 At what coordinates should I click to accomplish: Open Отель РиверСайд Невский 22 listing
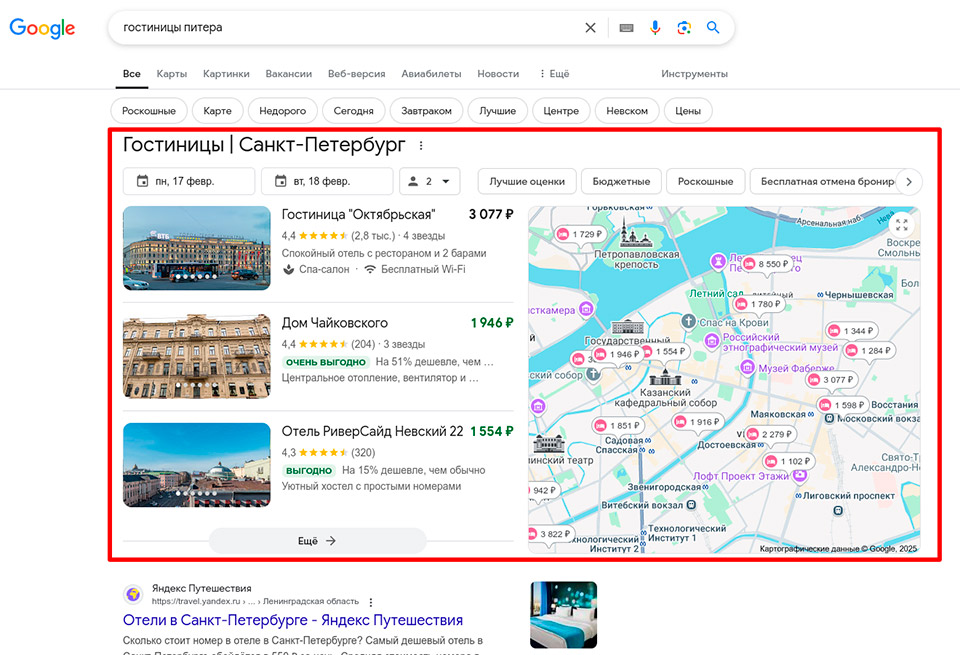tap(372, 432)
